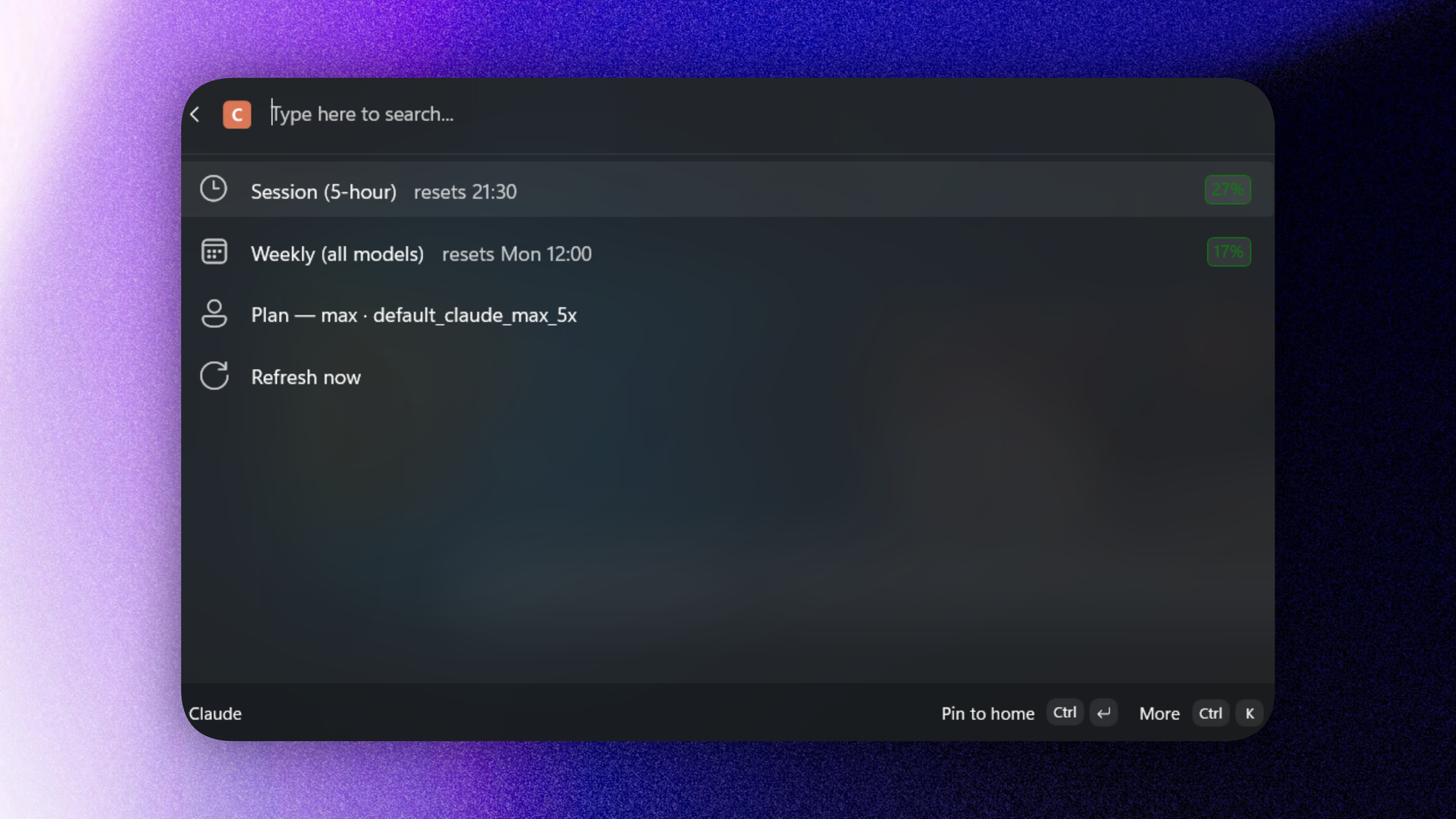Go back with the left chevron arrow
The height and width of the screenshot is (819, 1456).
(x=195, y=114)
